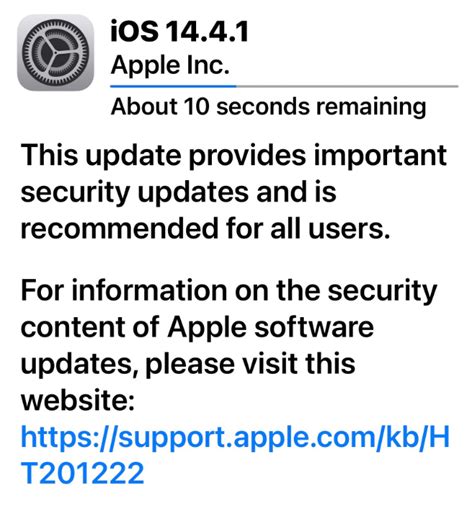Image resolution: width=474 pixels, height=508 pixels.
Task: Tap the Settings gear app icon
Action: pos(55,52)
